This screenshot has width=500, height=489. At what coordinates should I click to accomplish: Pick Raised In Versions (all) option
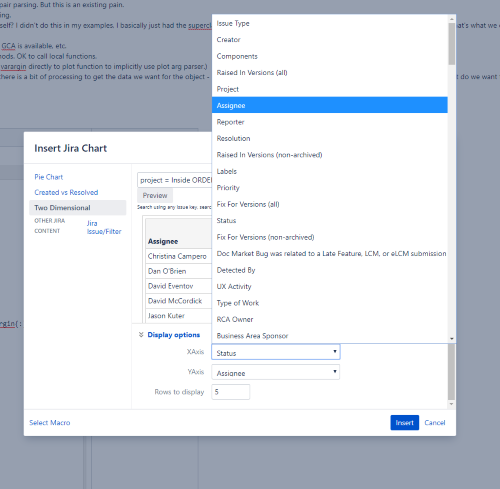pyautogui.click(x=330, y=72)
